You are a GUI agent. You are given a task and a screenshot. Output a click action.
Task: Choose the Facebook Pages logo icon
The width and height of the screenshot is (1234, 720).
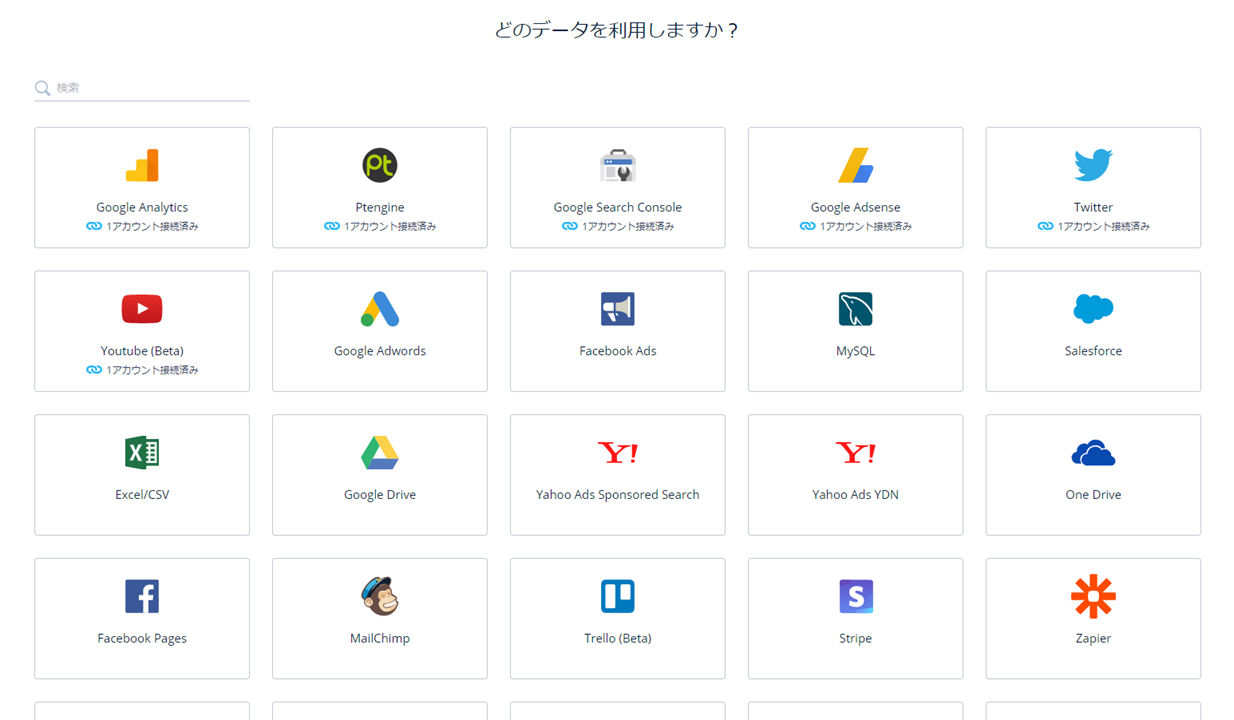[142, 597]
